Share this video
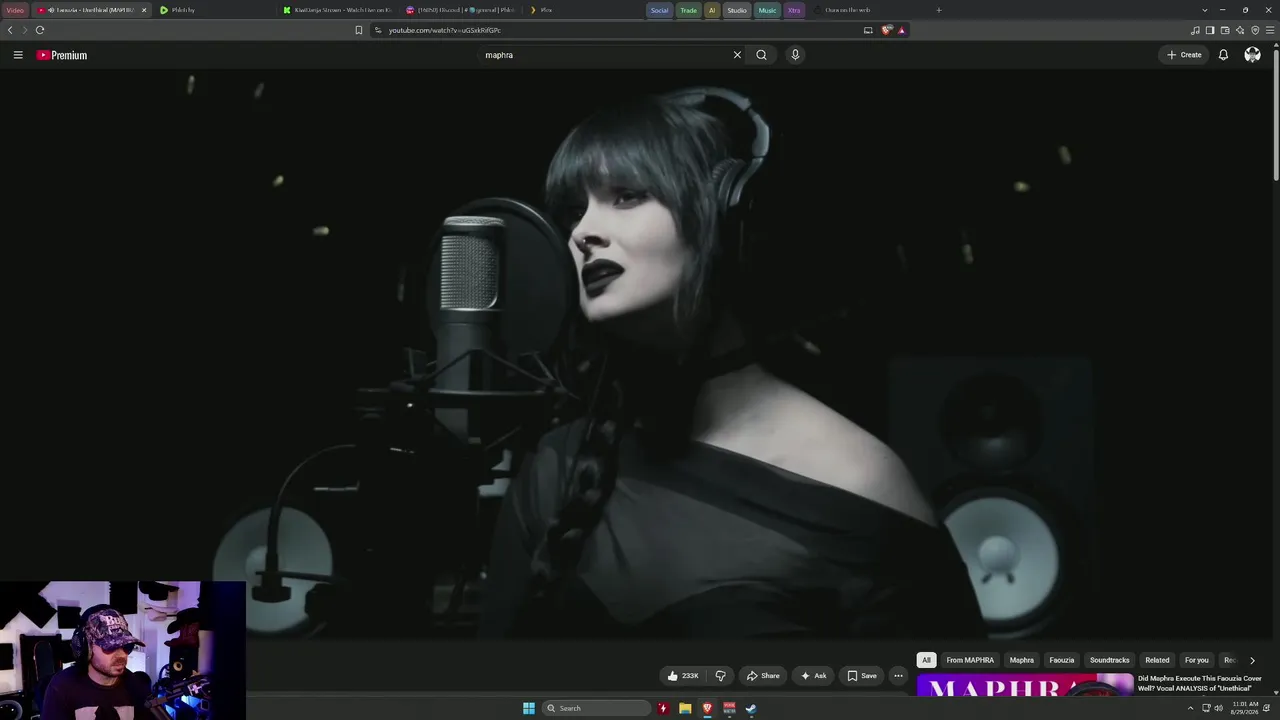Screen dimensions: 1280x720 tap(763, 676)
